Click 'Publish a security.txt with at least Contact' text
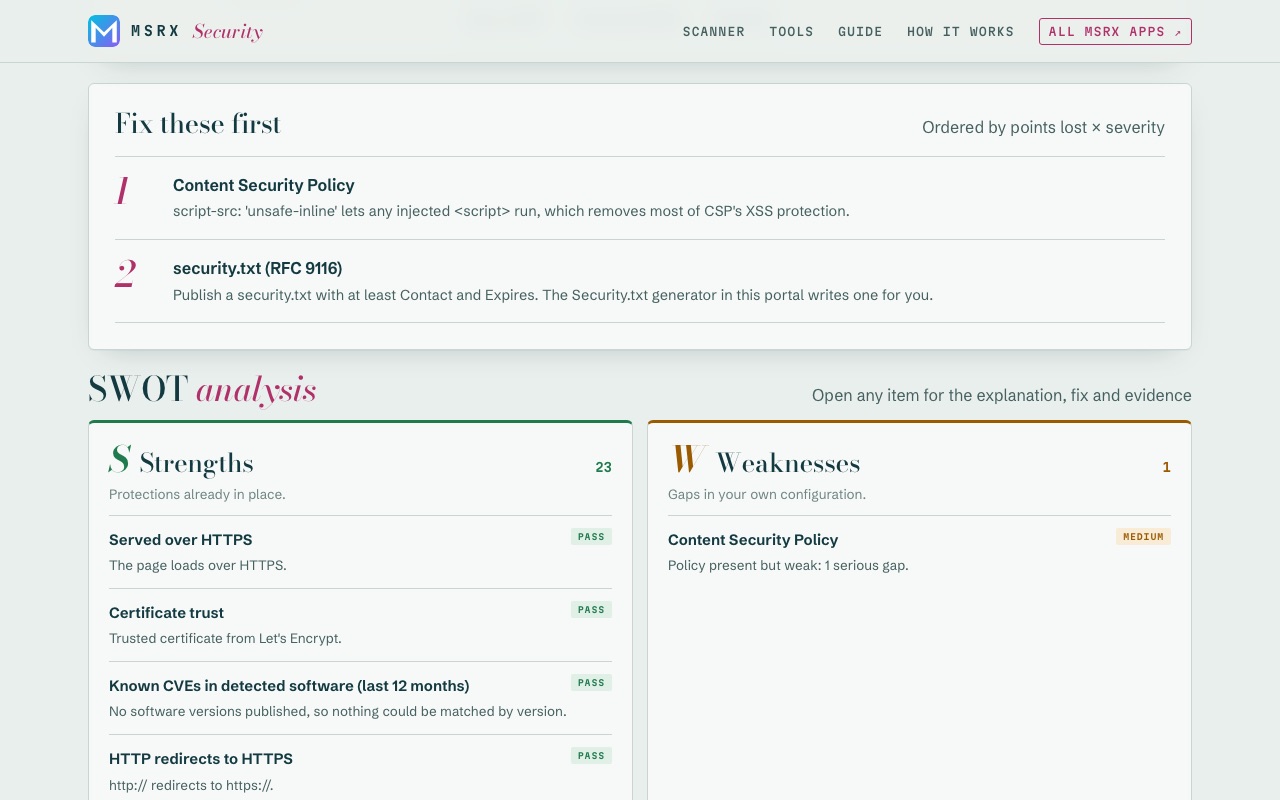The width and height of the screenshot is (1280, 800). coord(553,295)
